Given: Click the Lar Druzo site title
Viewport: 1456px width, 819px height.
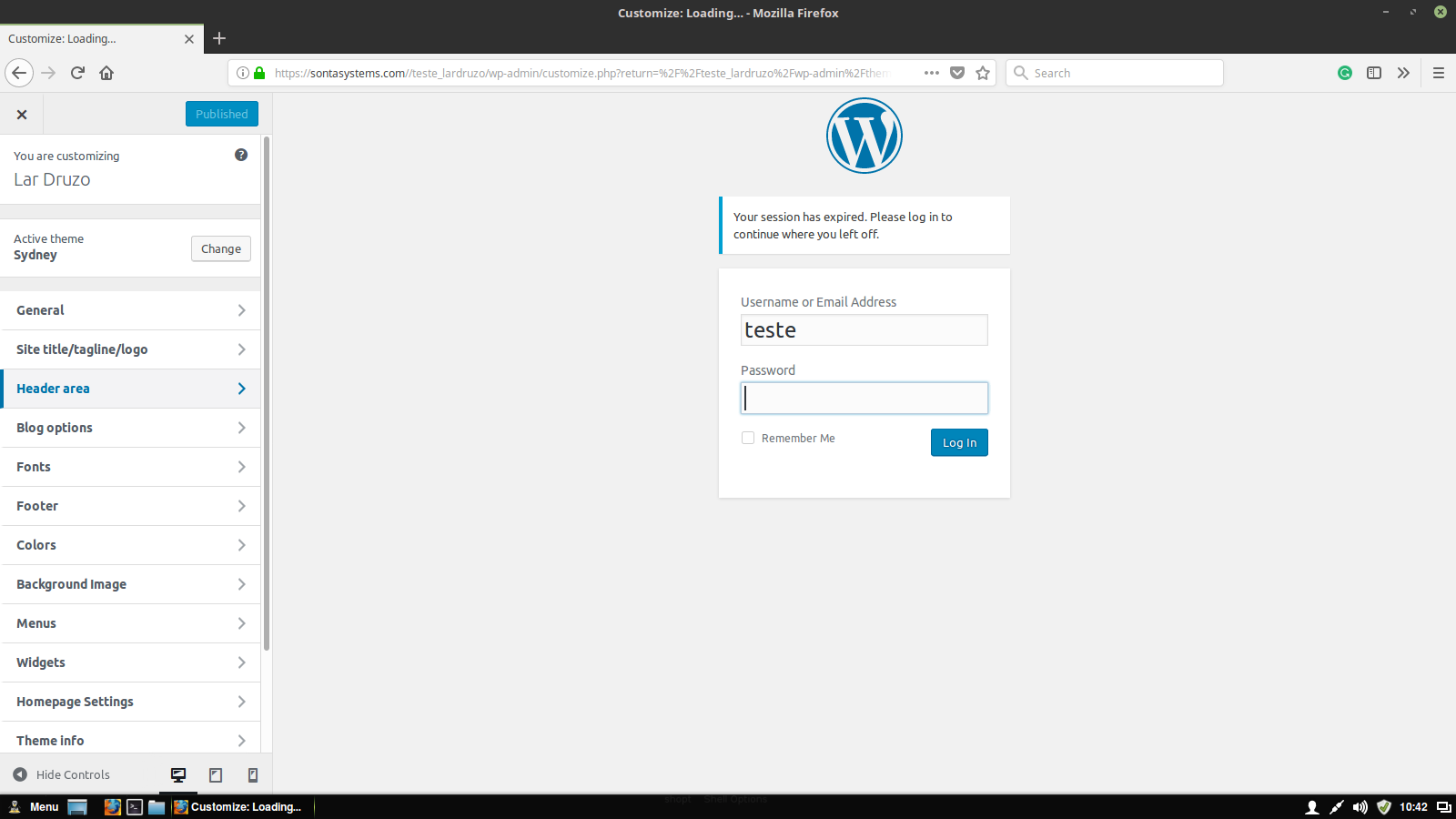Looking at the screenshot, I should pos(52,179).
